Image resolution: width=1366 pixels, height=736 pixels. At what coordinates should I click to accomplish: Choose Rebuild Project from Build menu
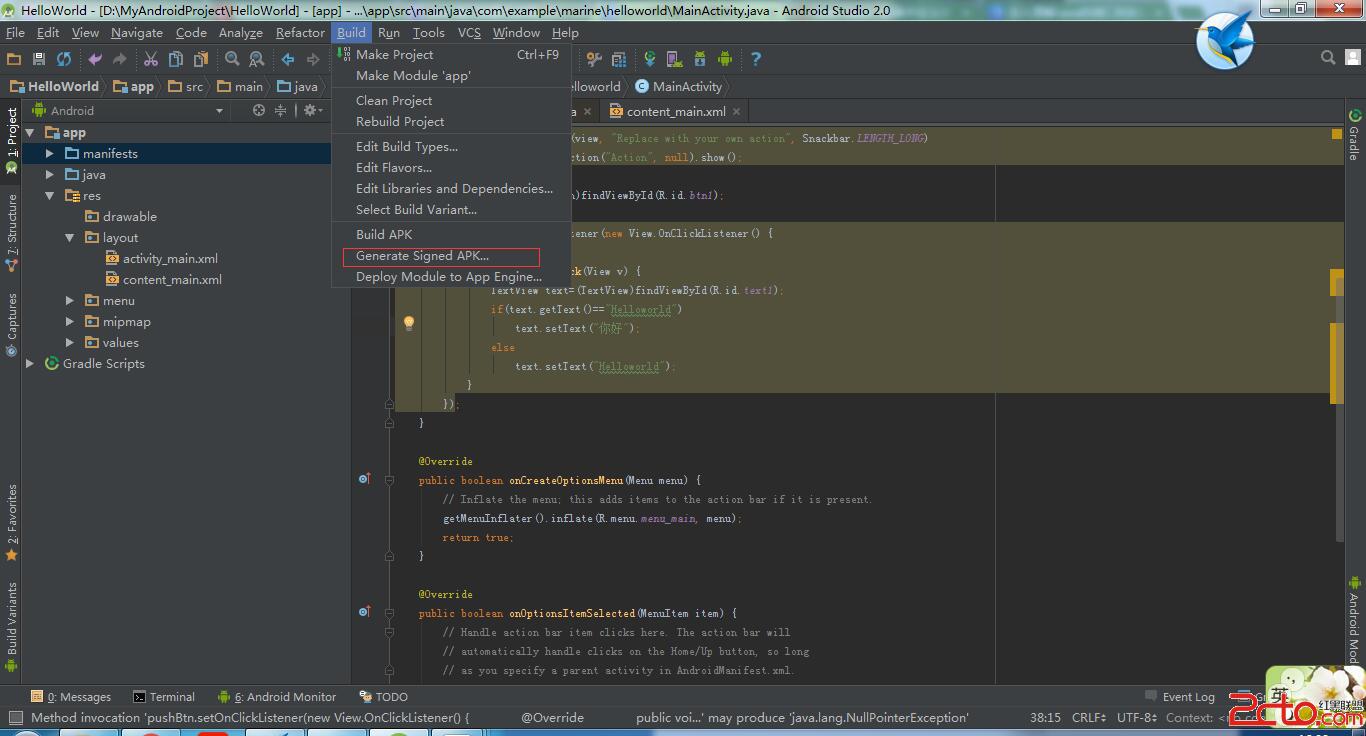pos(400,122)
